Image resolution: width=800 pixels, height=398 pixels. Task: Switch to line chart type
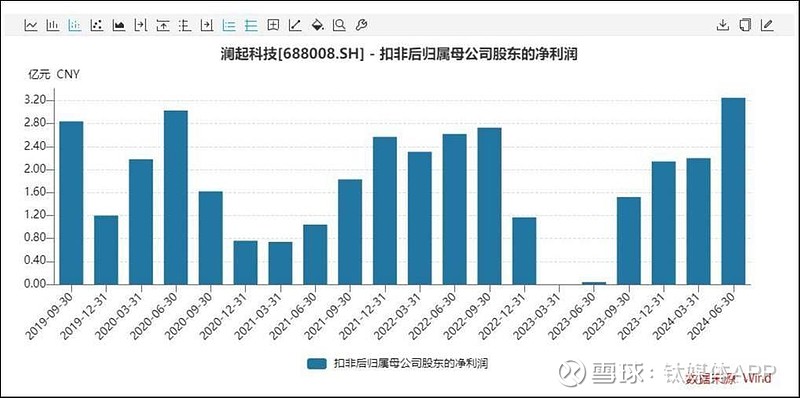(x=31, y=25)
